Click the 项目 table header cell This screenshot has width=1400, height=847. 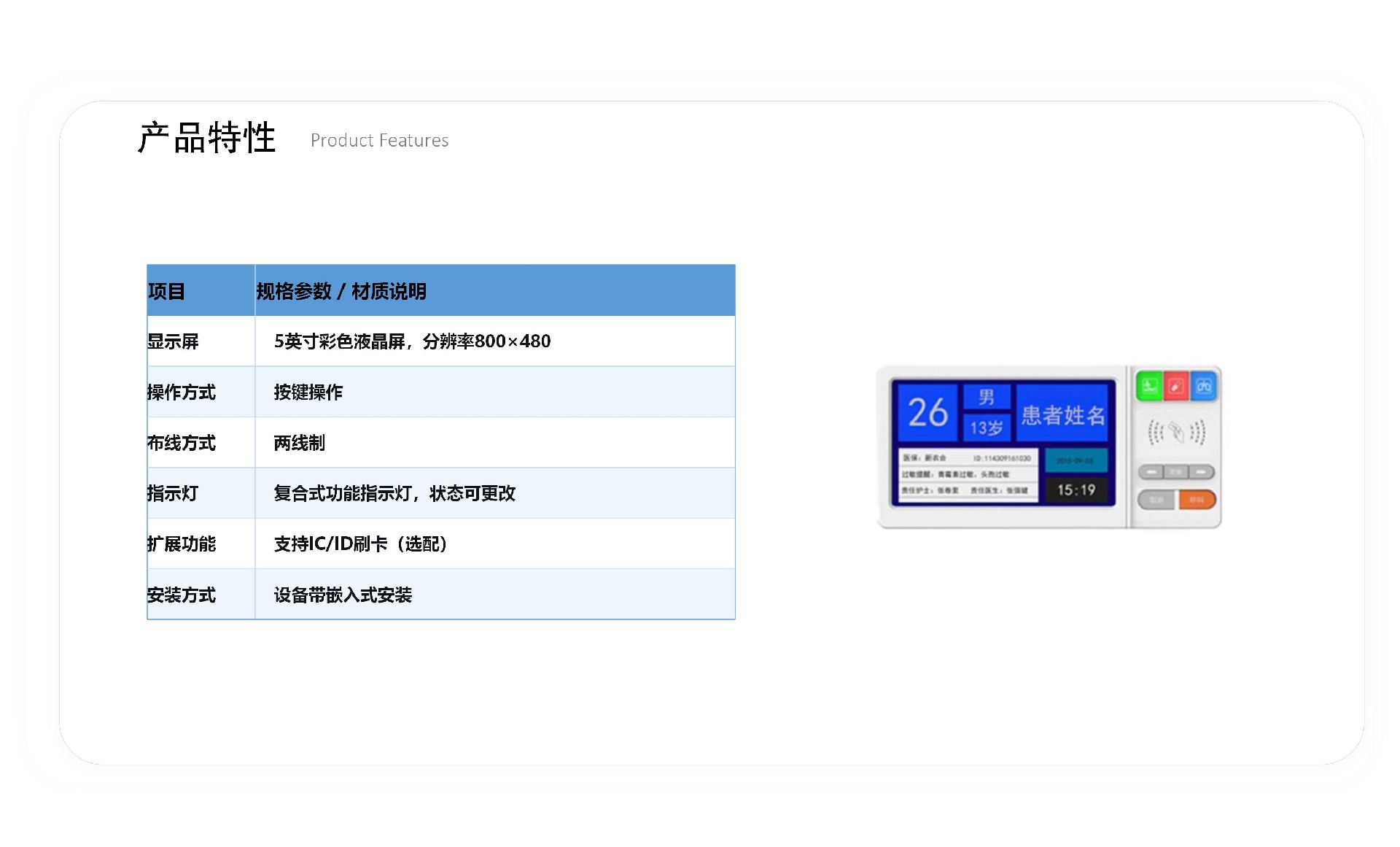coord(201,290)
